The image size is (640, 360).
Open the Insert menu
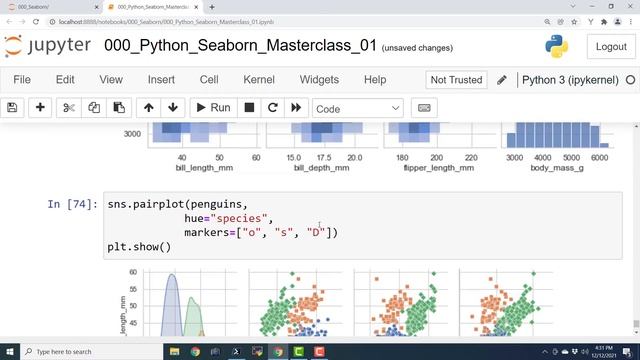pos(161,80)
